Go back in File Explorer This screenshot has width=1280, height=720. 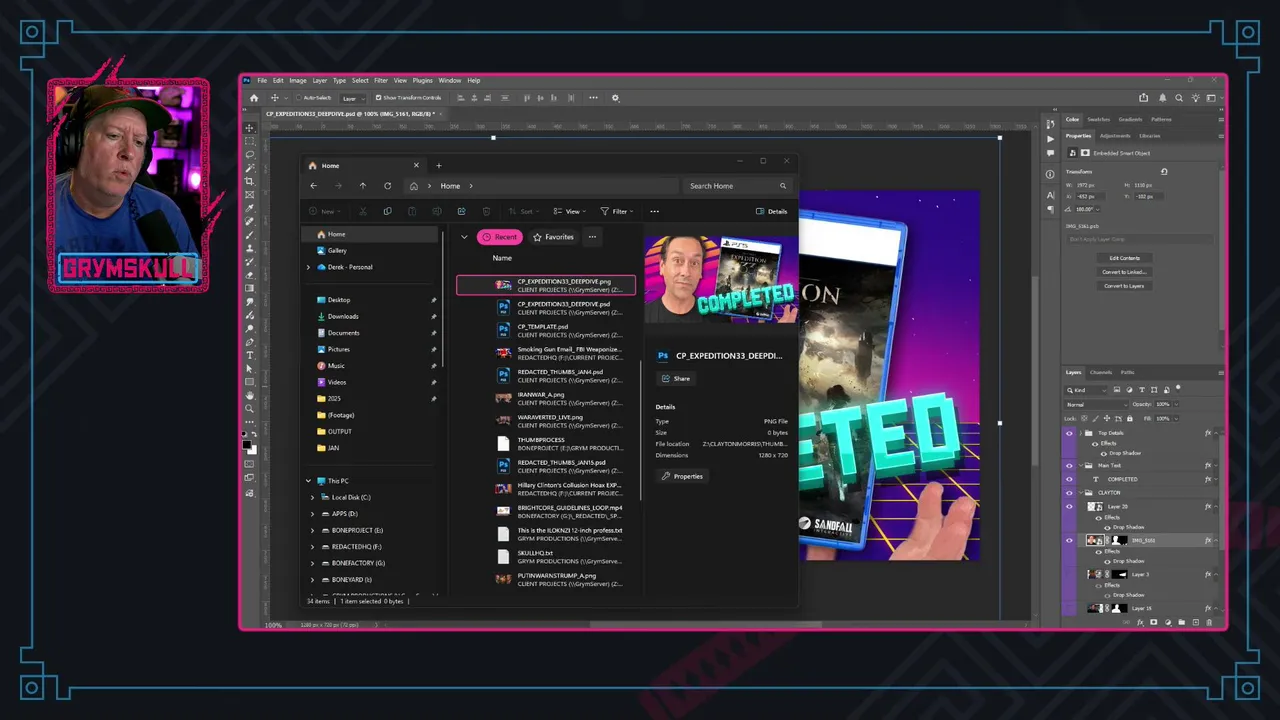(x=313, y=186)
